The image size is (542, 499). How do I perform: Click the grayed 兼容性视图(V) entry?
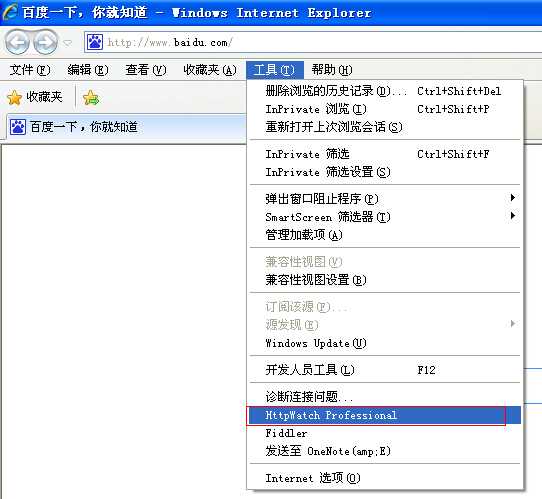pyautogui.click(x=385, y=262)
